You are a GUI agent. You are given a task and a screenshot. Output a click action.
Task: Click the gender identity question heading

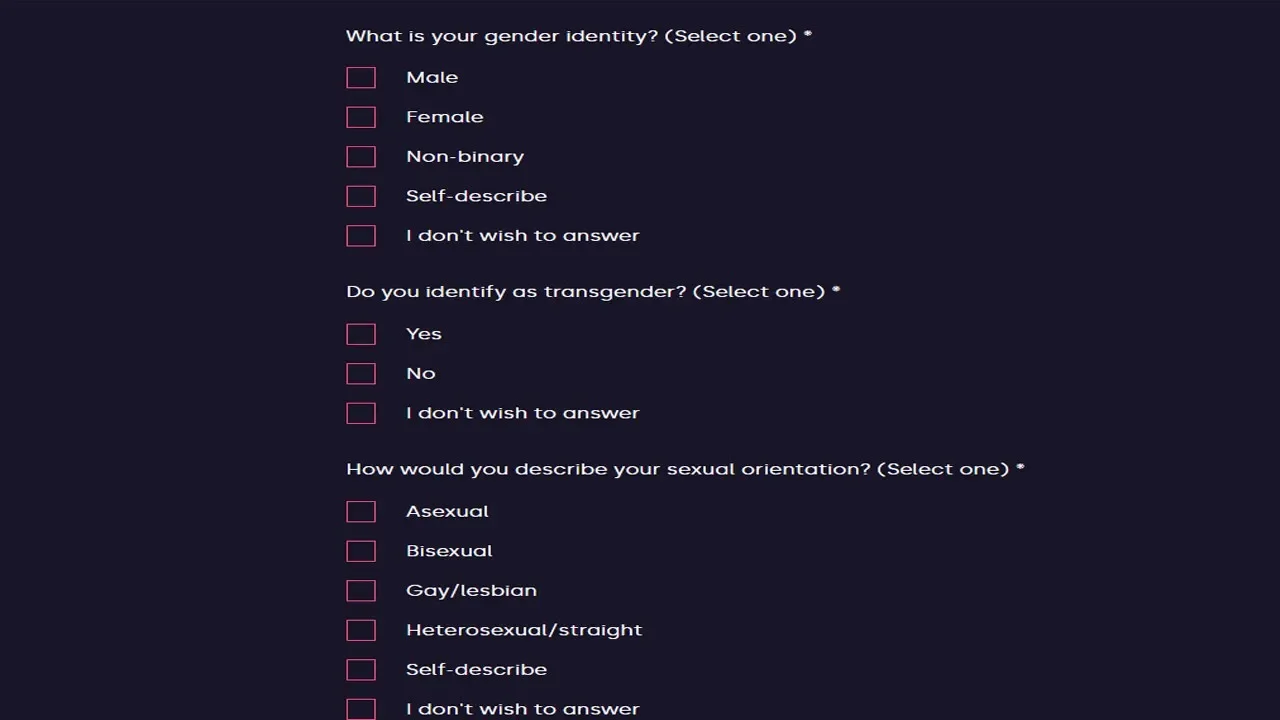coord(578,36)
